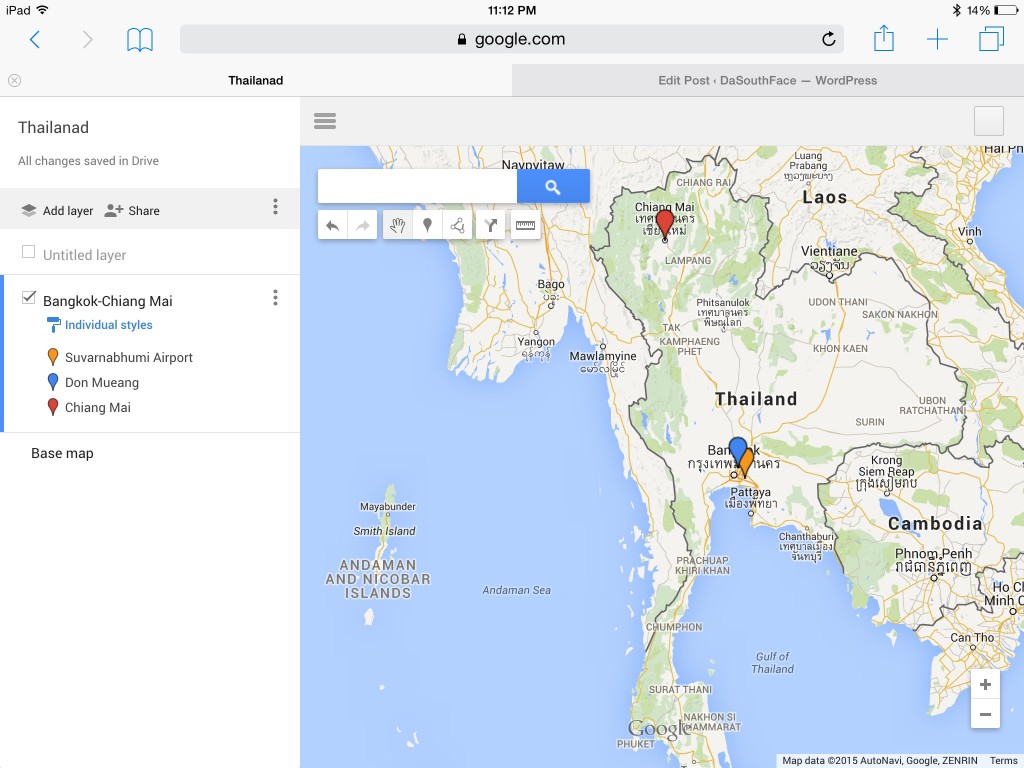Zoom in the map
This screenshot has height=768, width=1024.
click(985, 684)
